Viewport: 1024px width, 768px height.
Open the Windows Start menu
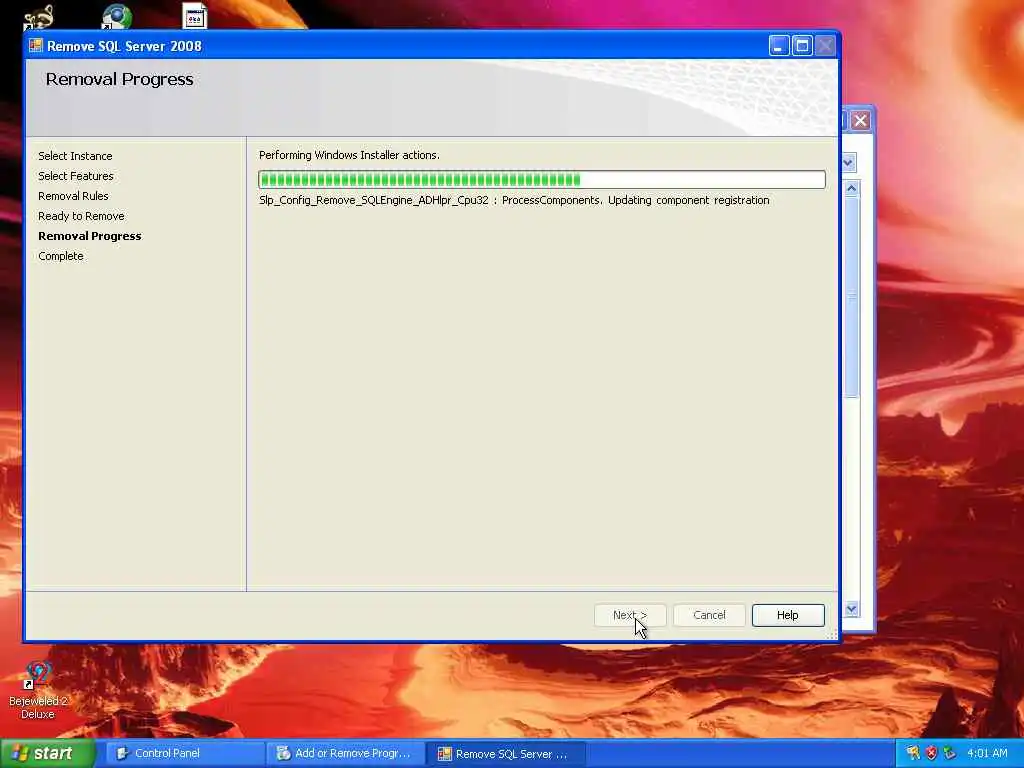pyautogui.click(x=48, y=754)
